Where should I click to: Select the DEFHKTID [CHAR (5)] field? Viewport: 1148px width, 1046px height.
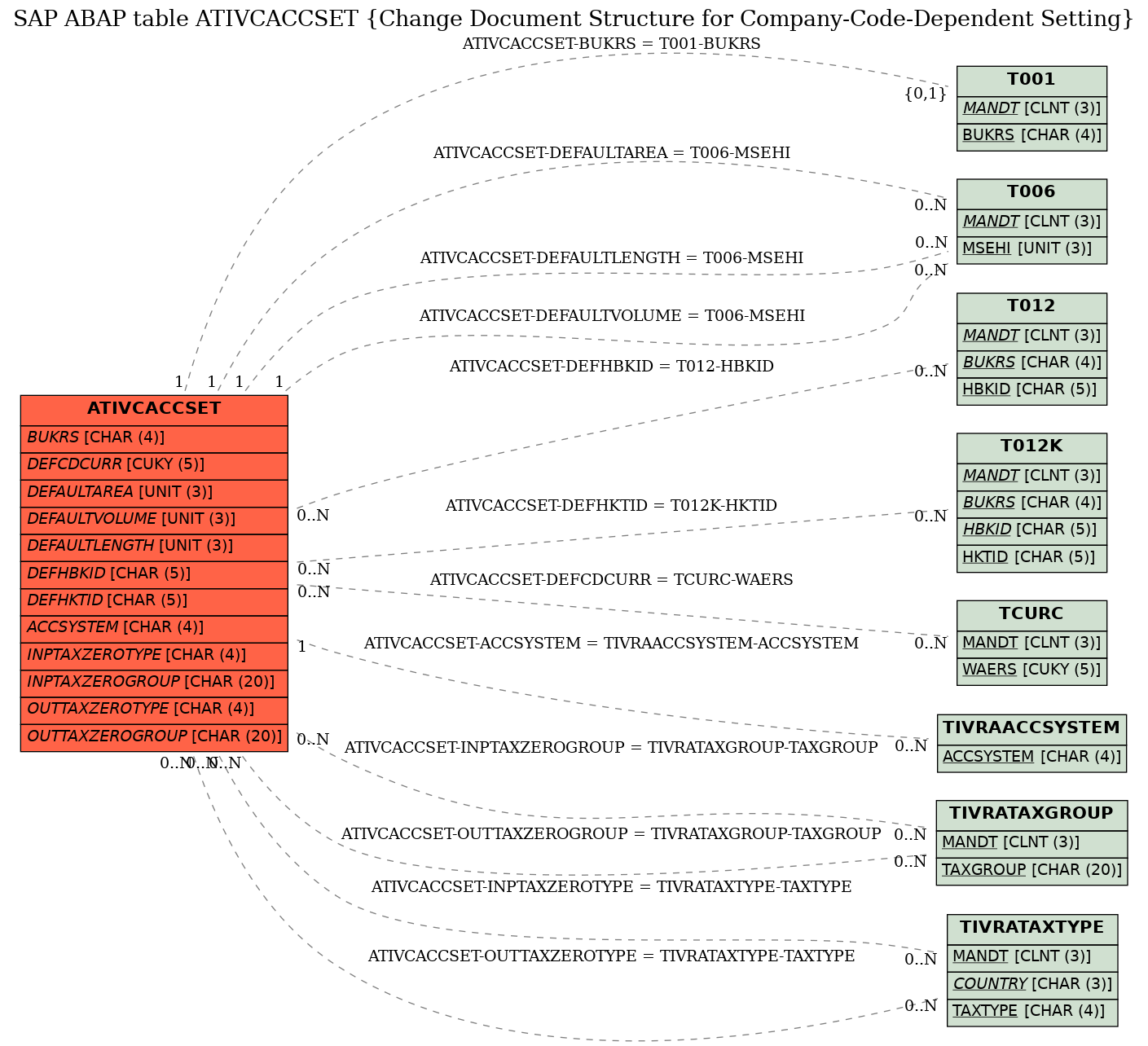[x=154, y=601]
